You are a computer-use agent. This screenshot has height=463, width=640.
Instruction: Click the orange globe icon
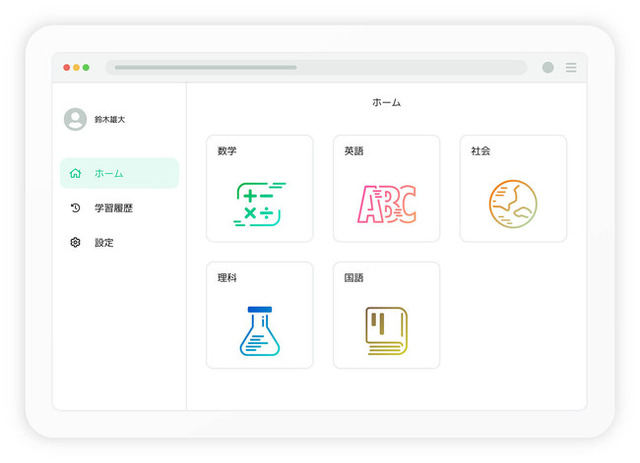513,204
